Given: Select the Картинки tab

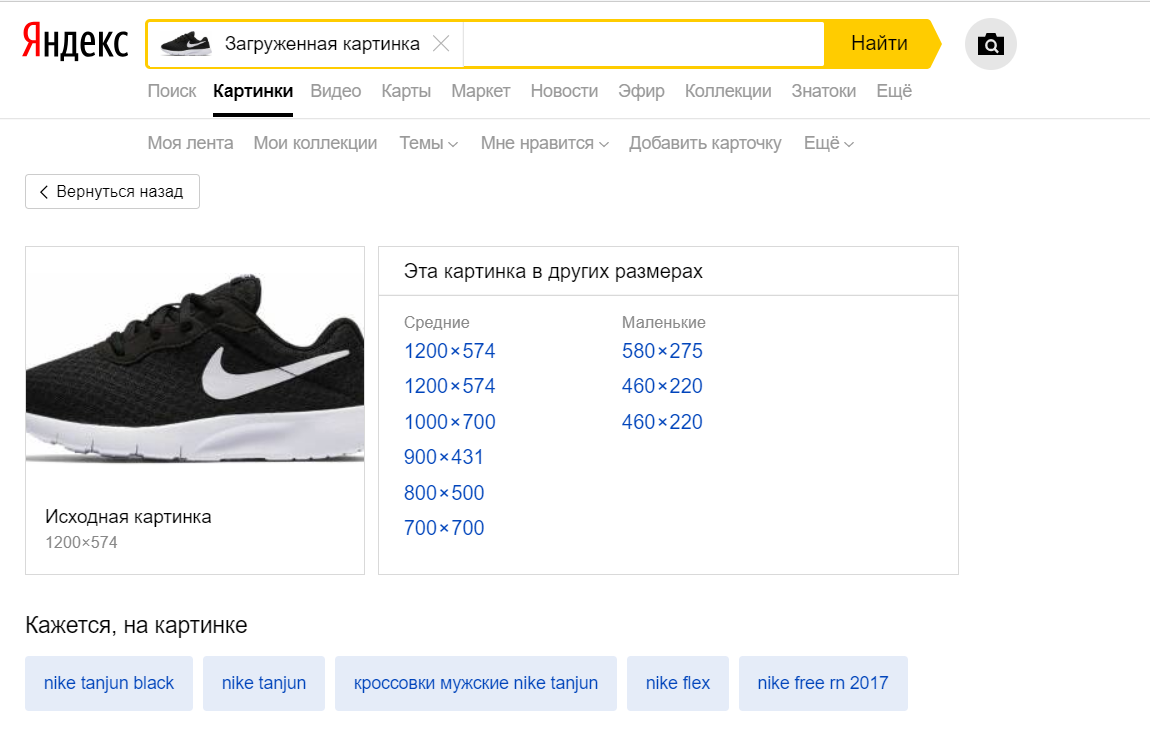Looking at the screenshot, I should click(x=253, y=91).
